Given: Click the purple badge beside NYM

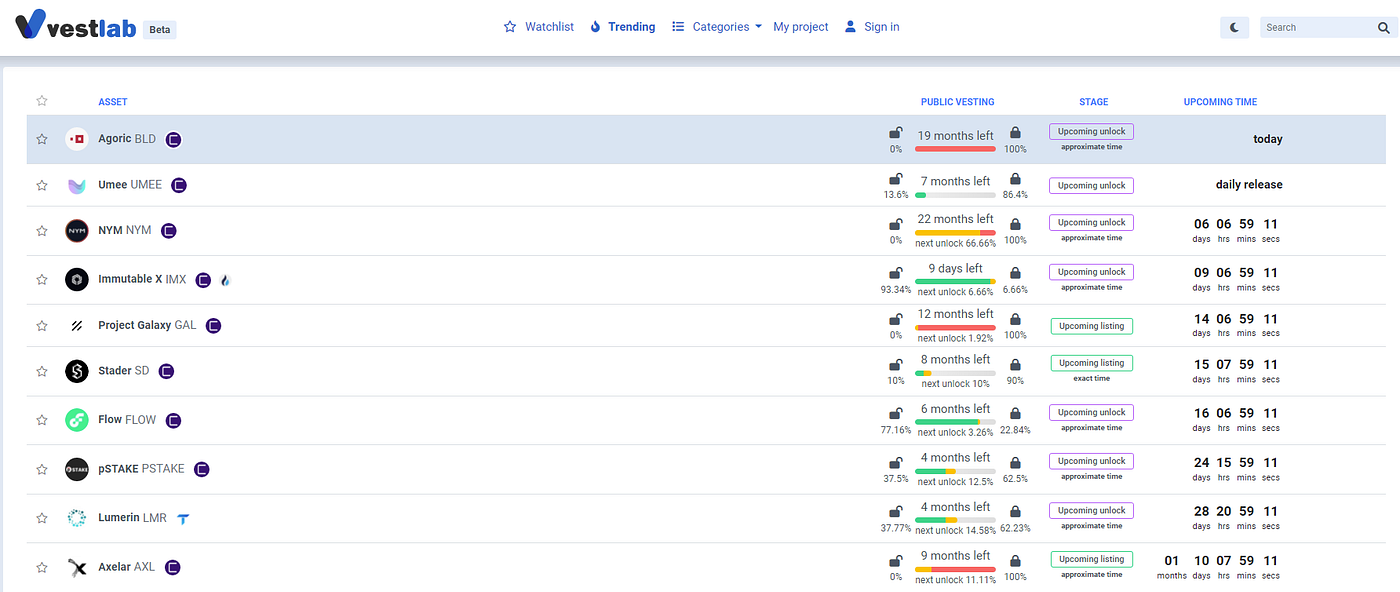Looking at the screenshot, I should (x=169, y=230).
